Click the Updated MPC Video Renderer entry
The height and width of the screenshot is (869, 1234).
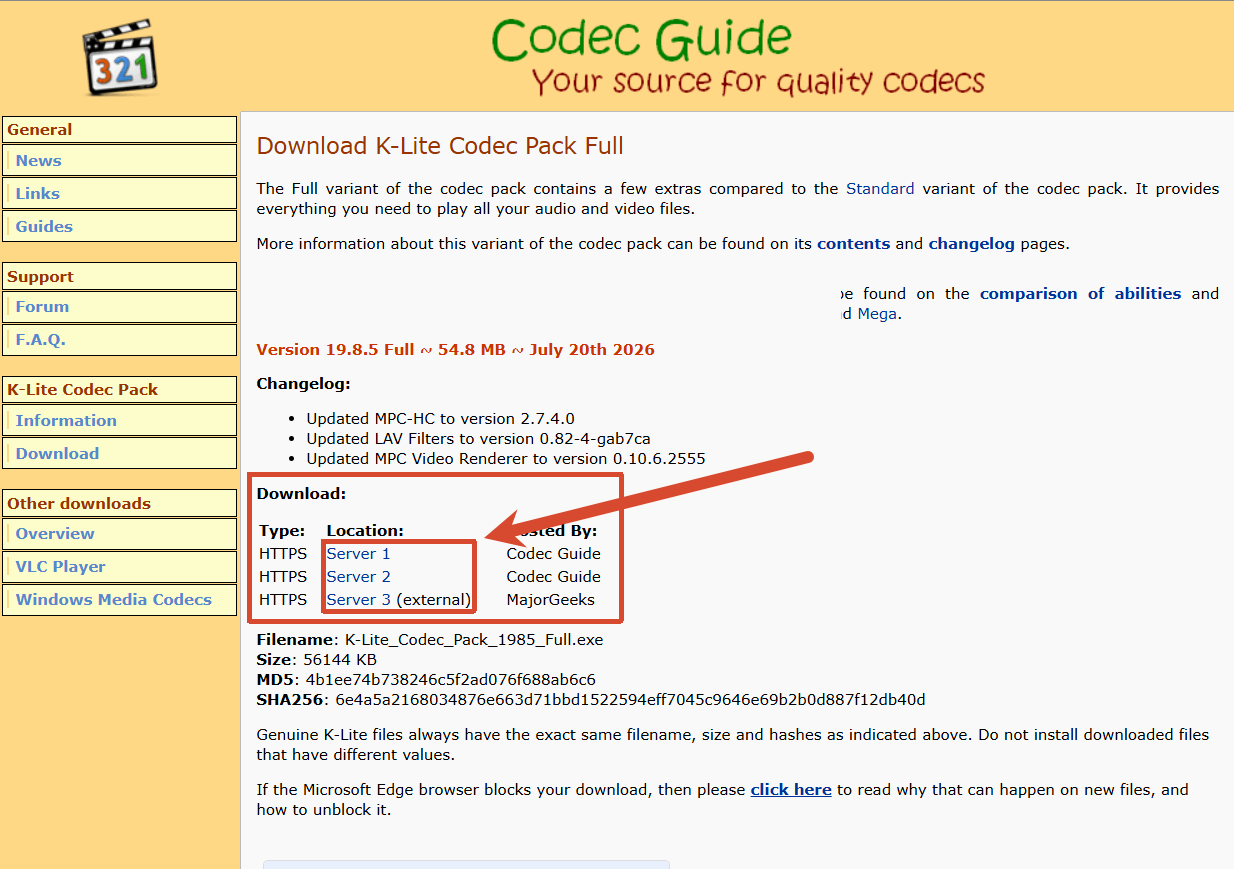click(x=506, y=458)
